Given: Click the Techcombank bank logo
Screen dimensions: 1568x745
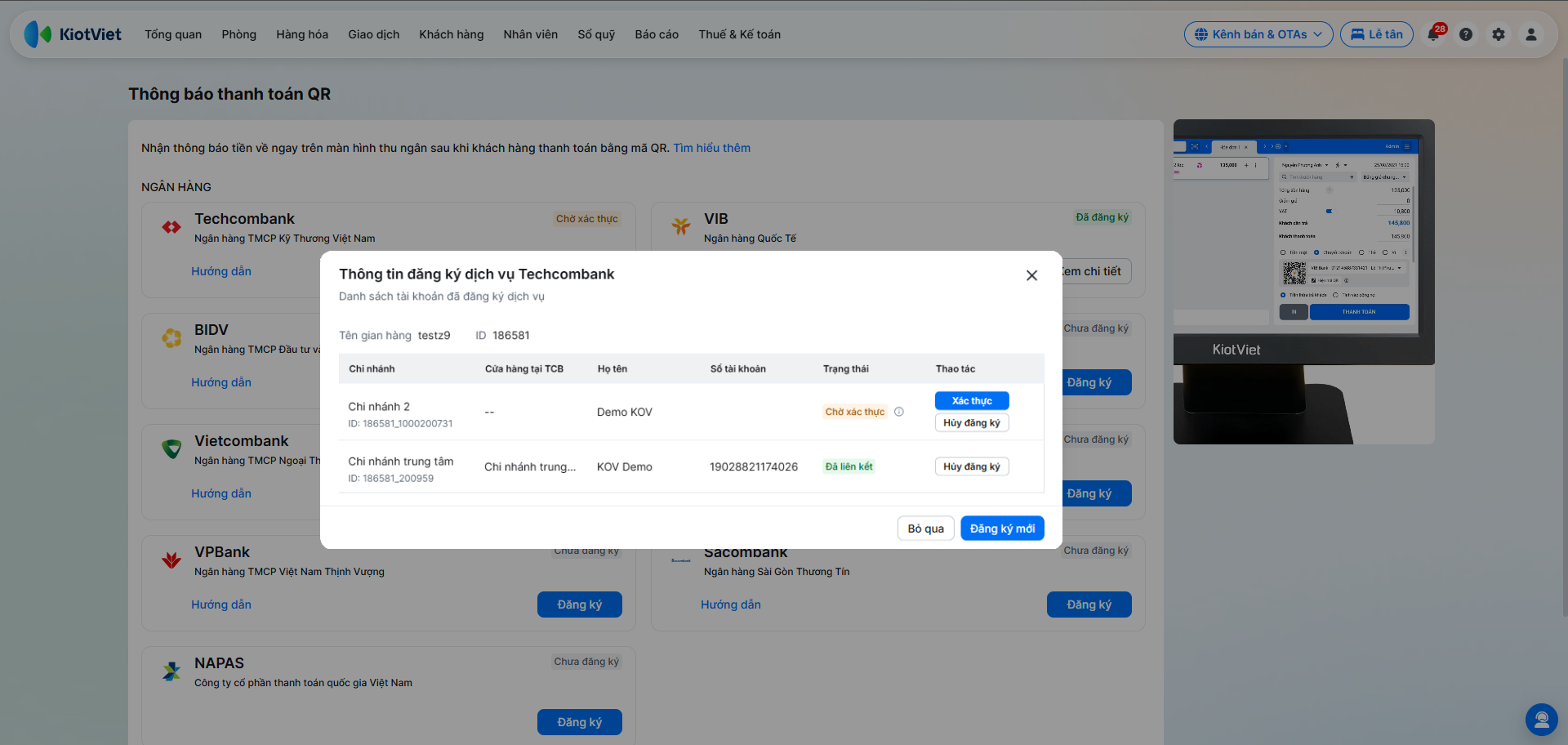Looking at the screenshot, I should (x=171, y=227).
